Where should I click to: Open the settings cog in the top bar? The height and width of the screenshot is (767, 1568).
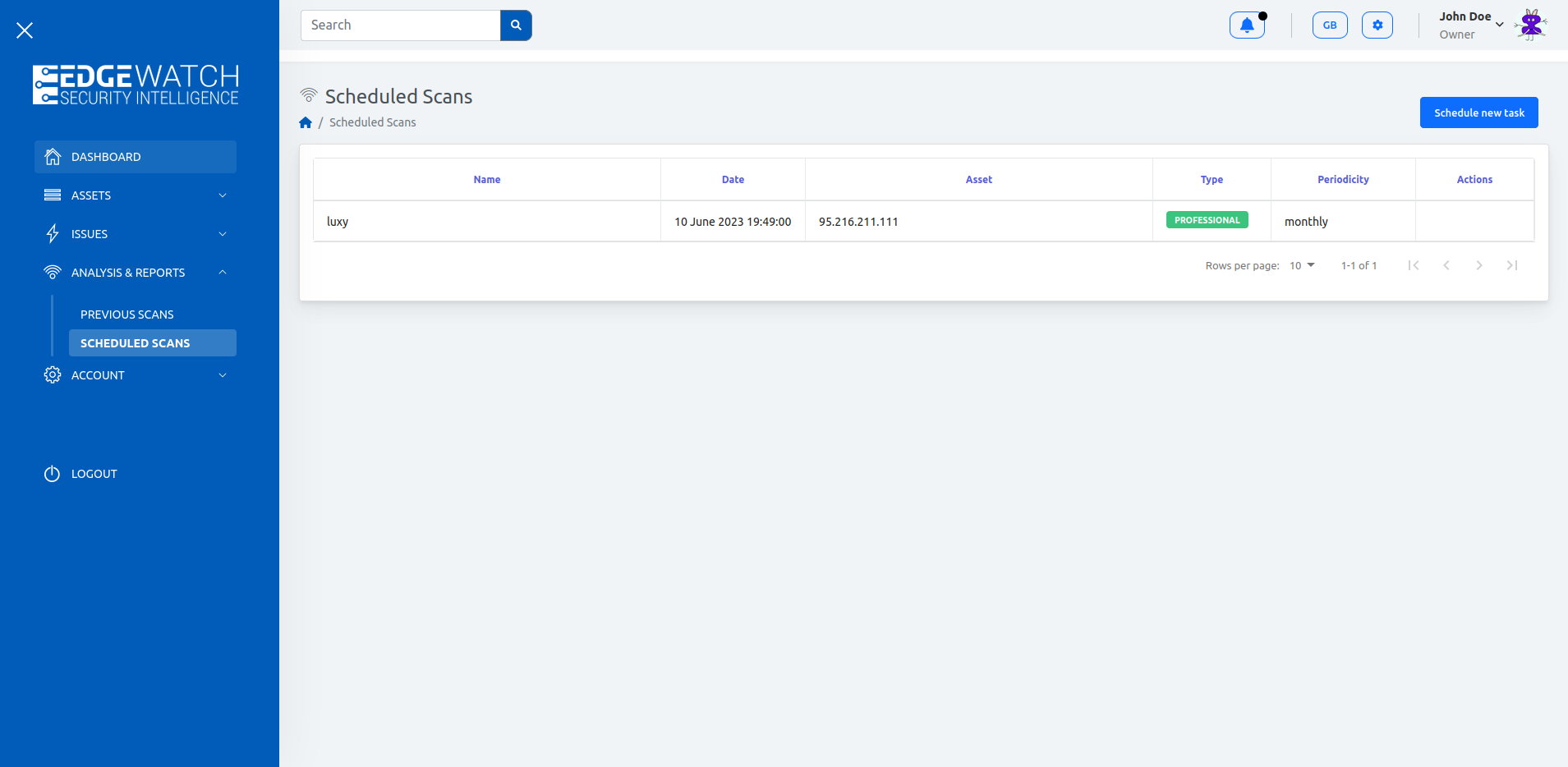pyautogui.click(x=1377, y=25)
